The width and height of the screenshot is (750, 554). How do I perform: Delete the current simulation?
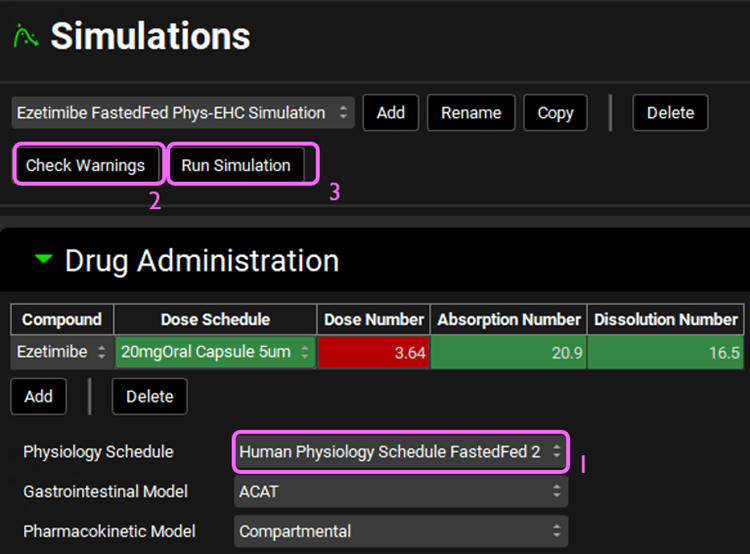tap(670, 113)
